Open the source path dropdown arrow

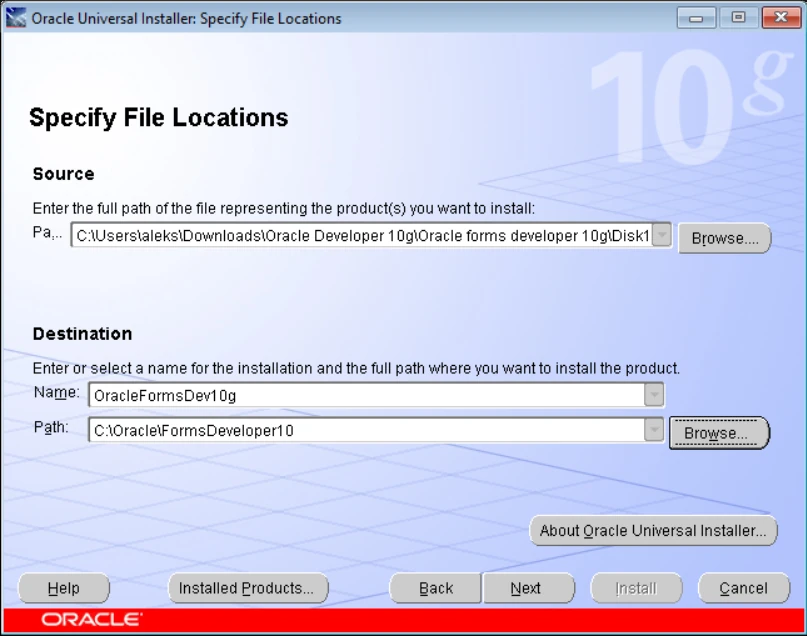(x=662, y=235)
